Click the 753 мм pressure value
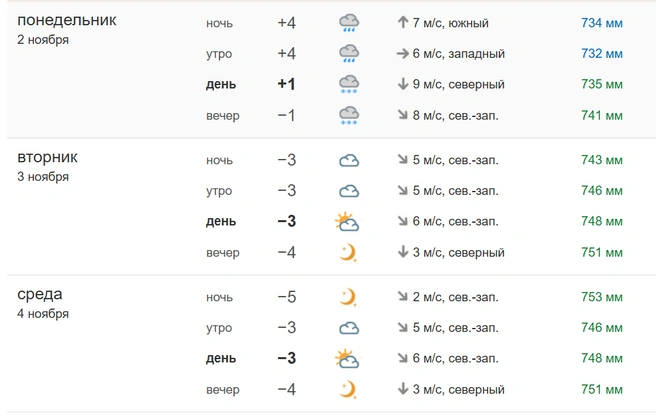Image resolution: width=656 pixels, height=417 pixels. 602,297
